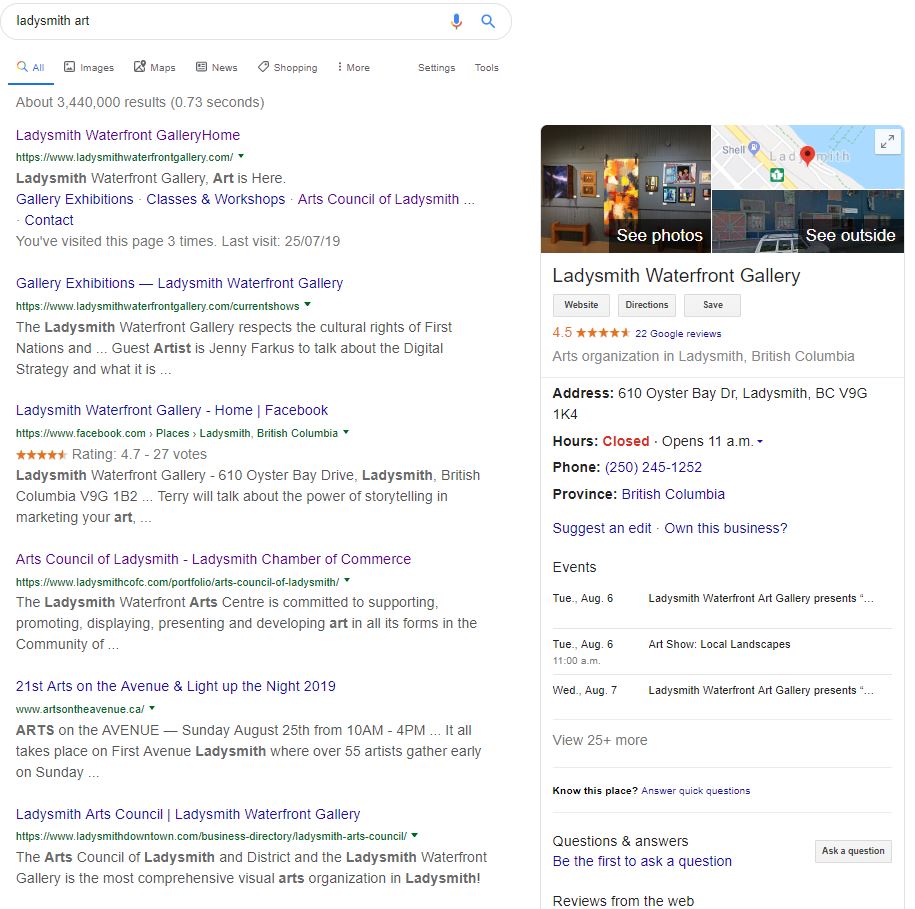The width and height of the screenshot is (915, 909).
Task: Open 'Ladysmith Waterfront GalleryHome' result
Action: (128, 135)
